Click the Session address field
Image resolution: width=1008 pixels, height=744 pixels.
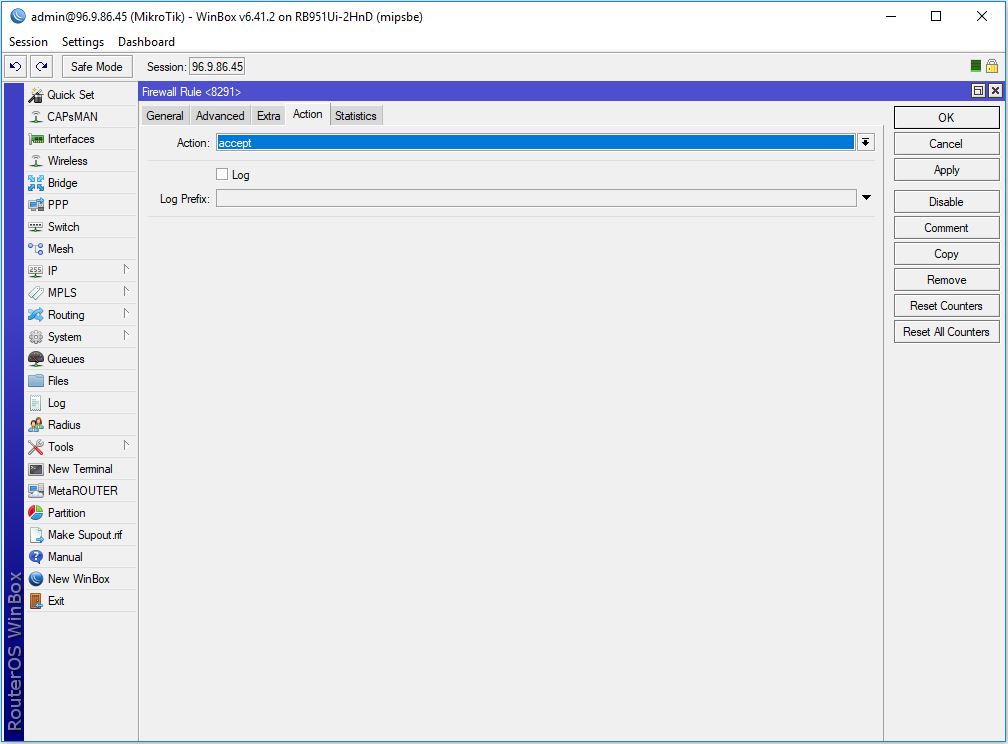tap(217, 66)
